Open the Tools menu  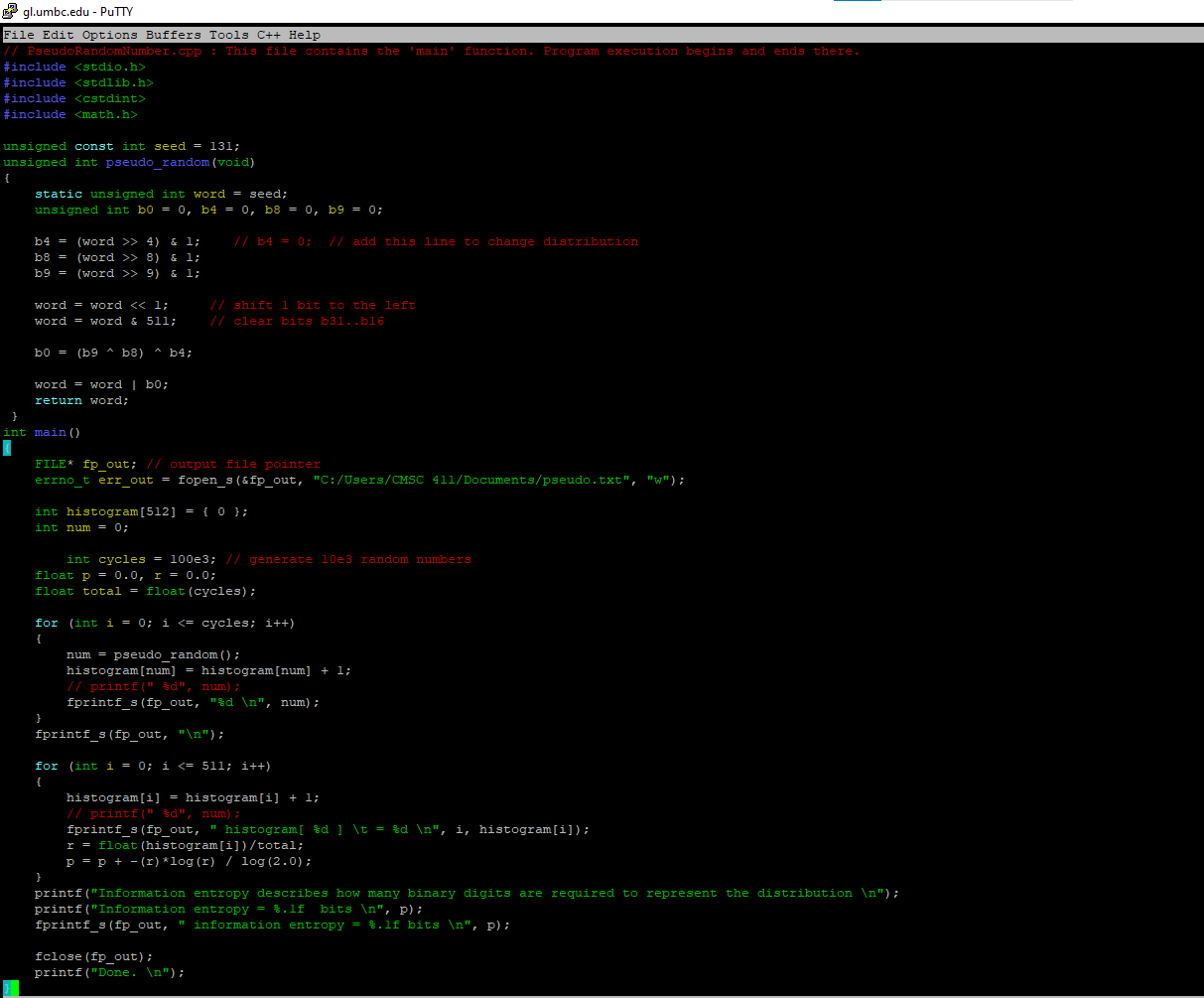click(x=229, y=34)
